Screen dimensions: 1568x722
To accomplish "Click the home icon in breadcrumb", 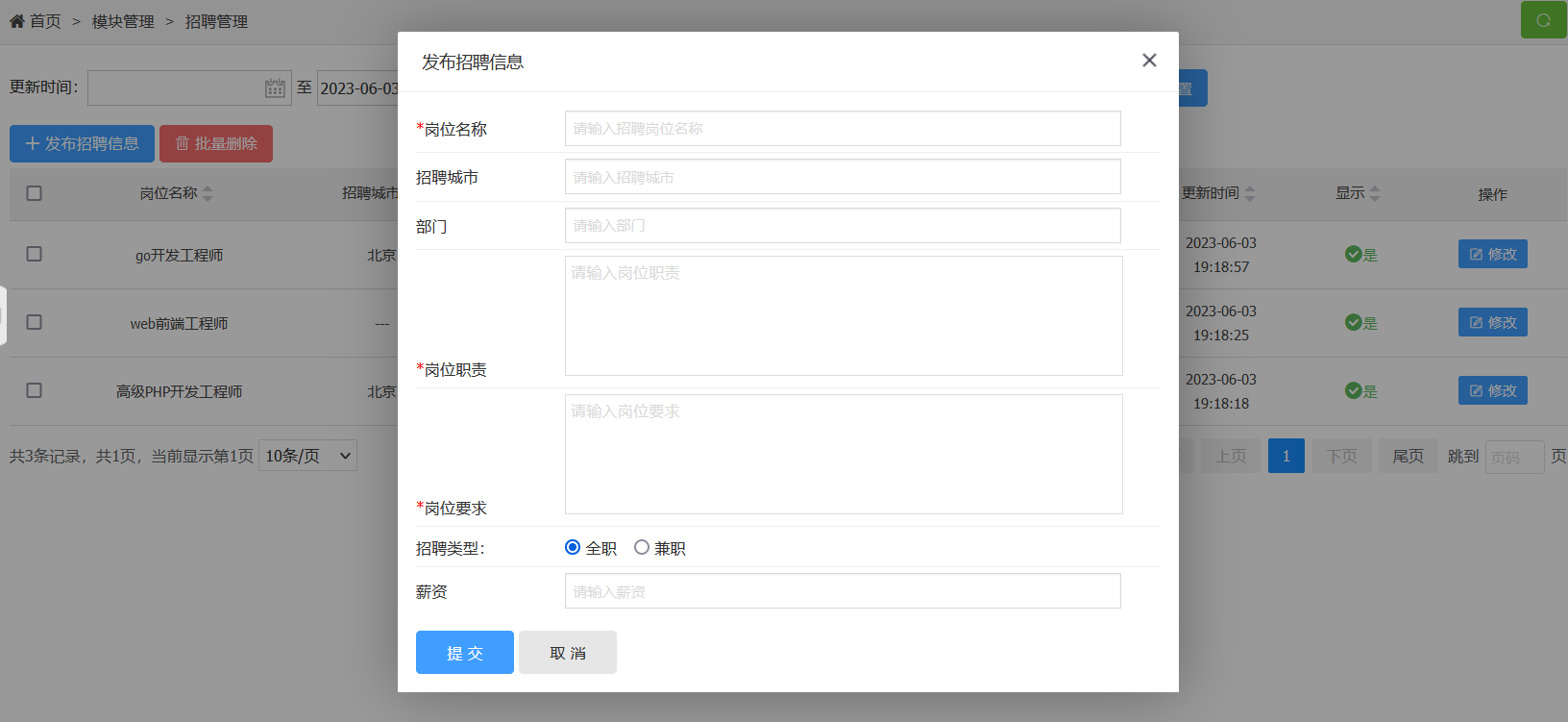I will tap(17, 21).
